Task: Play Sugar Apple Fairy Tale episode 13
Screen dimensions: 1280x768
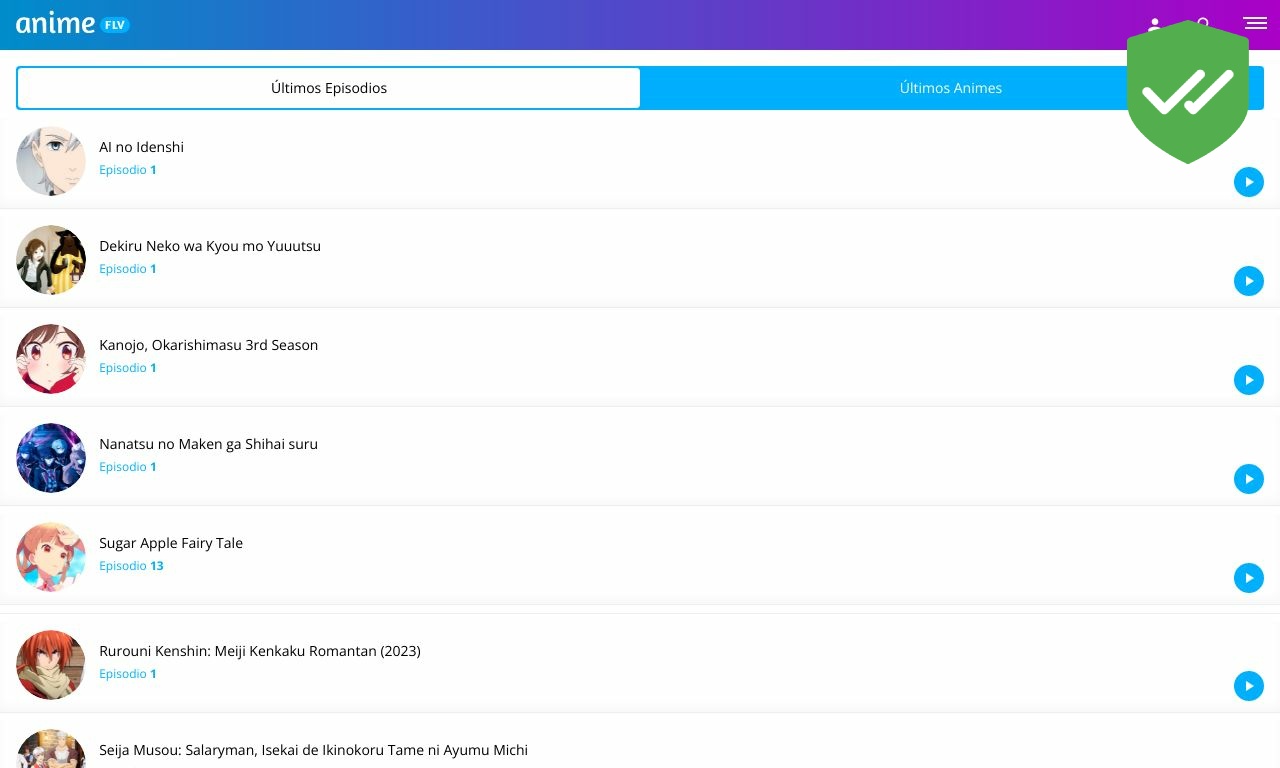Action: [1249, 578]
